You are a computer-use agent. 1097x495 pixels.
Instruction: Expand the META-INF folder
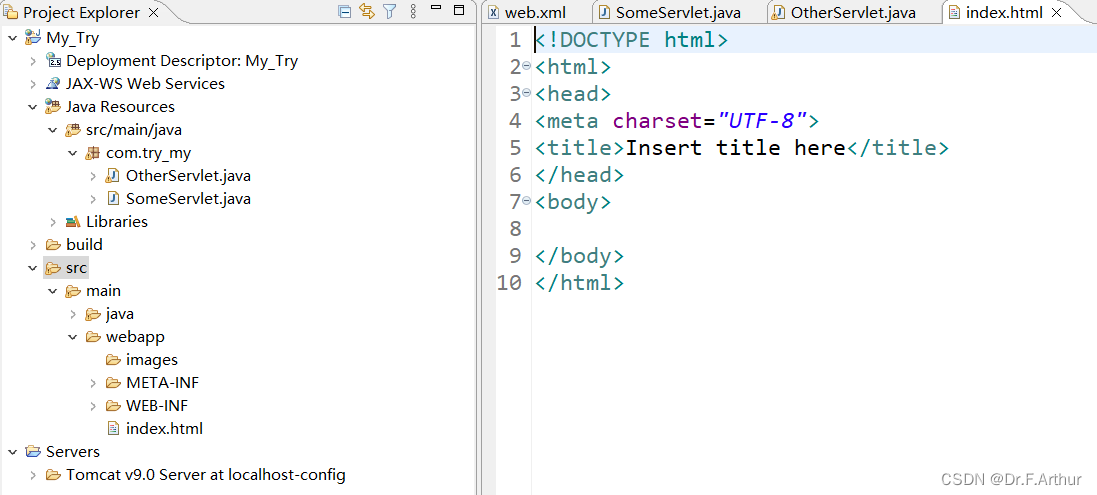(x=93, y=383)
